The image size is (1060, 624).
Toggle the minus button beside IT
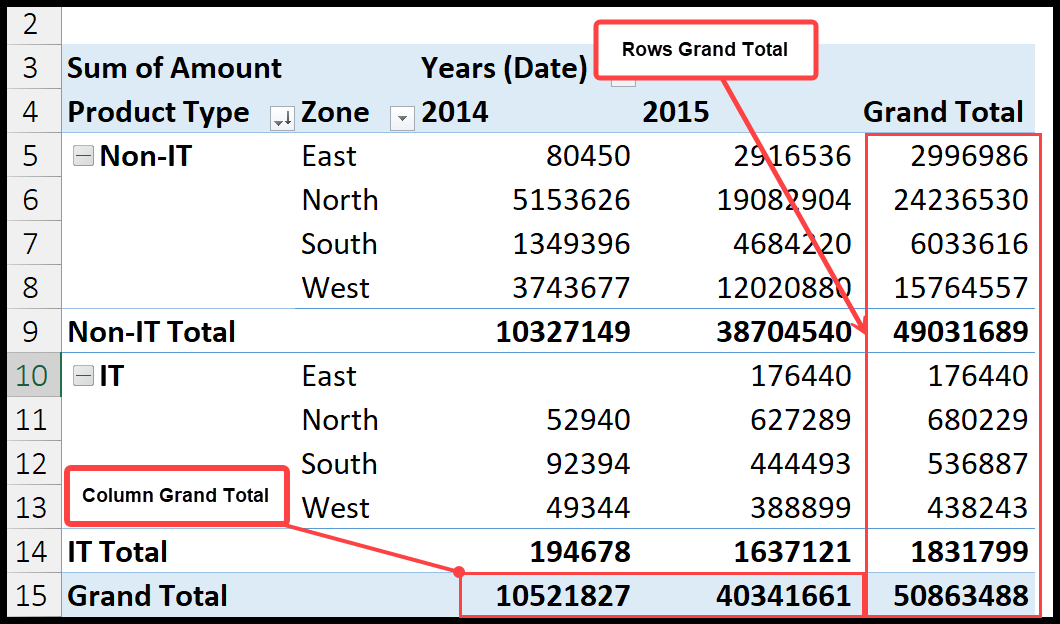(83, 375)
